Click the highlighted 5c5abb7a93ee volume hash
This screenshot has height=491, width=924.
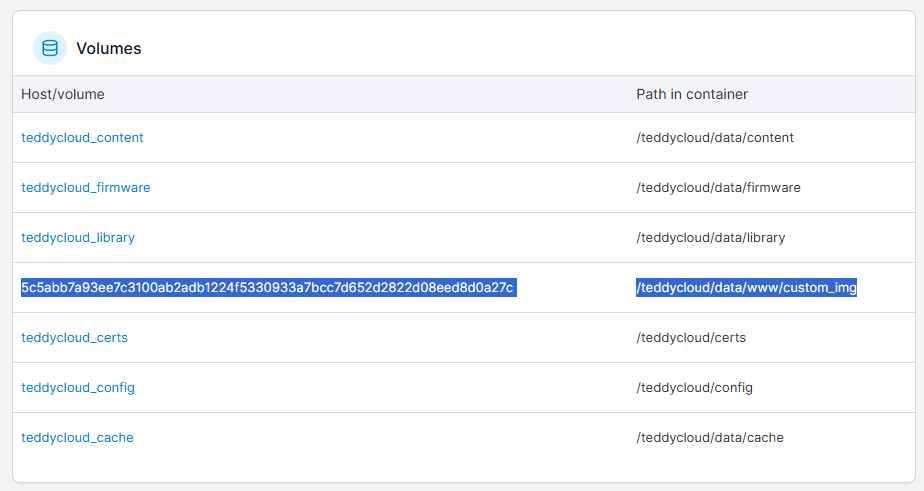tap(269, 288)
